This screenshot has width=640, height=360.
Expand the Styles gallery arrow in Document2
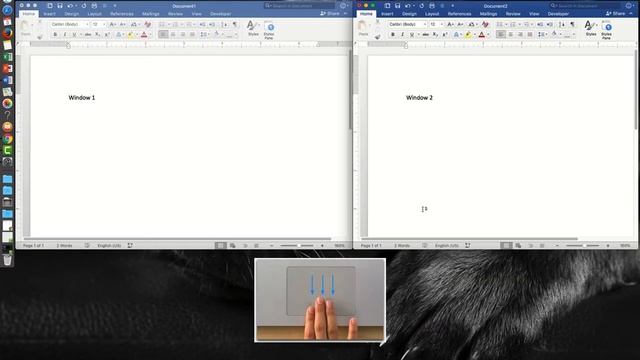598,25
